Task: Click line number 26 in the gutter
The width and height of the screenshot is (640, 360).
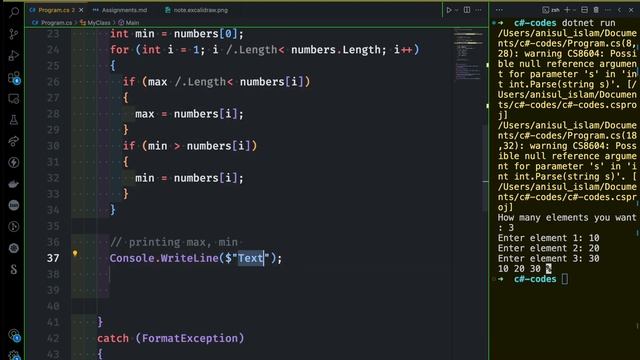Action: click(x=53, y=82)
